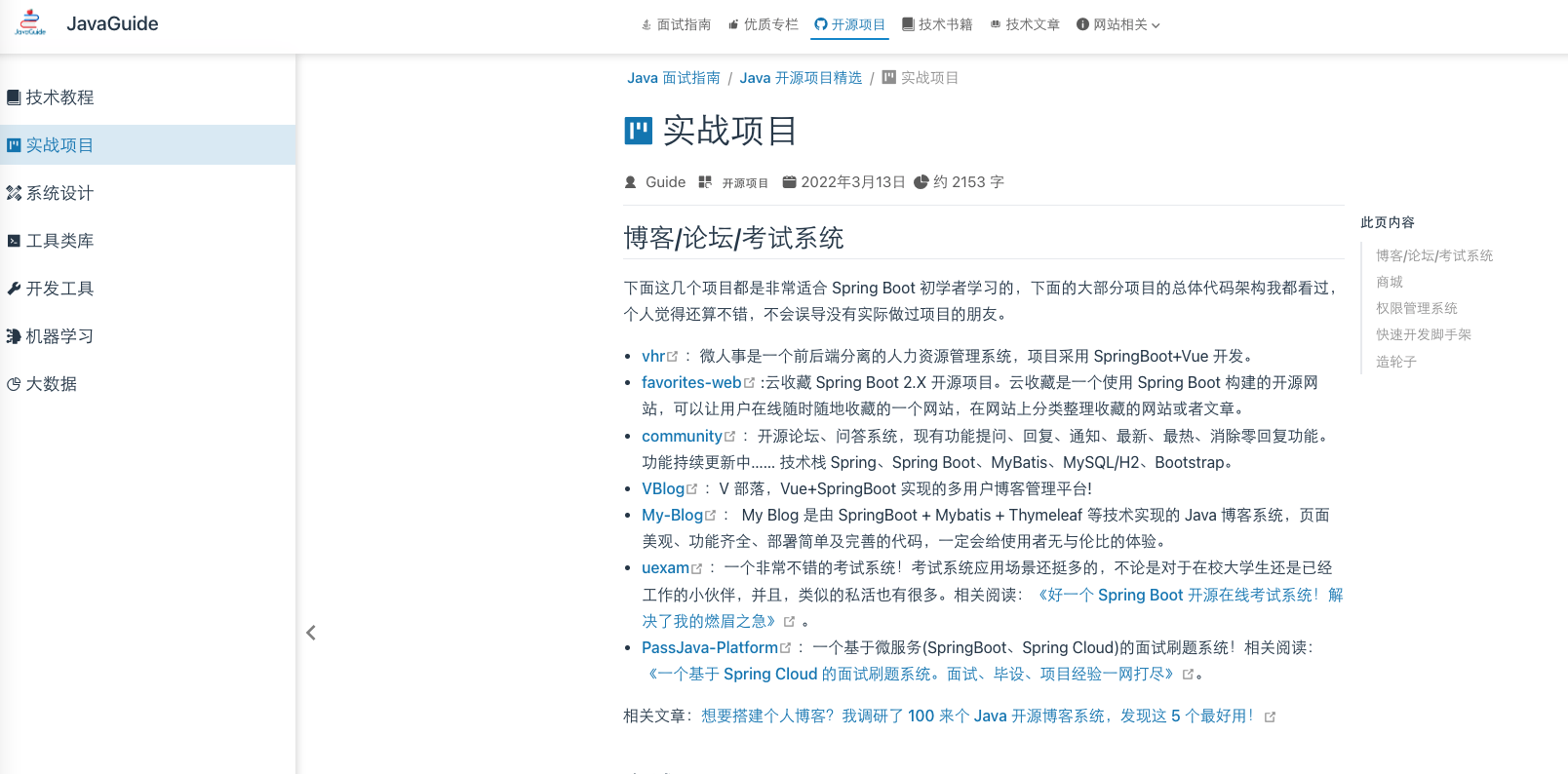The height and width of the screenshot is (774, 1568).
Task: Open 机器学习 in the sidebar
Action: [x=147, y=336]
